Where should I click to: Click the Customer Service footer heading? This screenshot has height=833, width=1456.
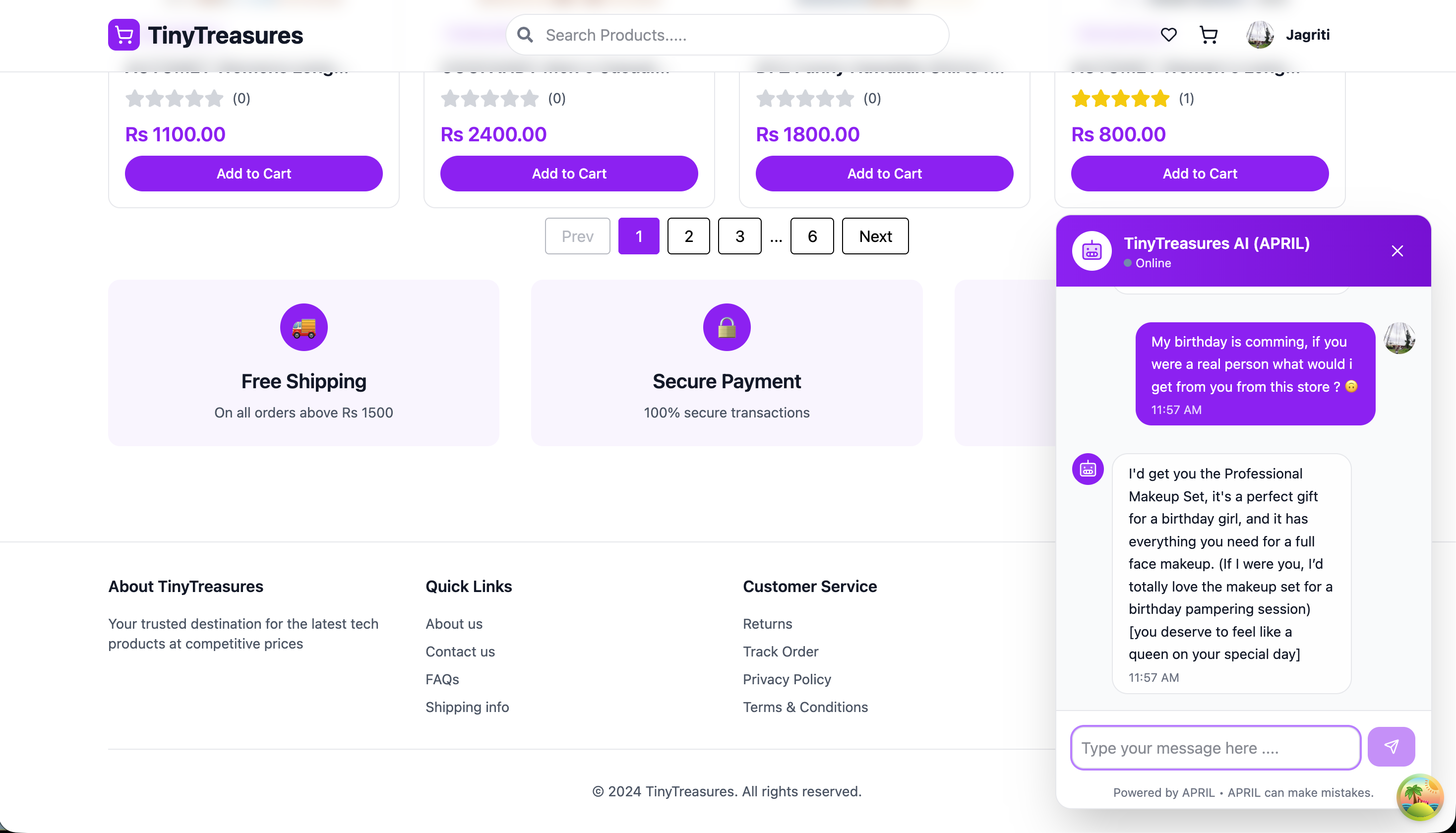[x=809, y=587]
